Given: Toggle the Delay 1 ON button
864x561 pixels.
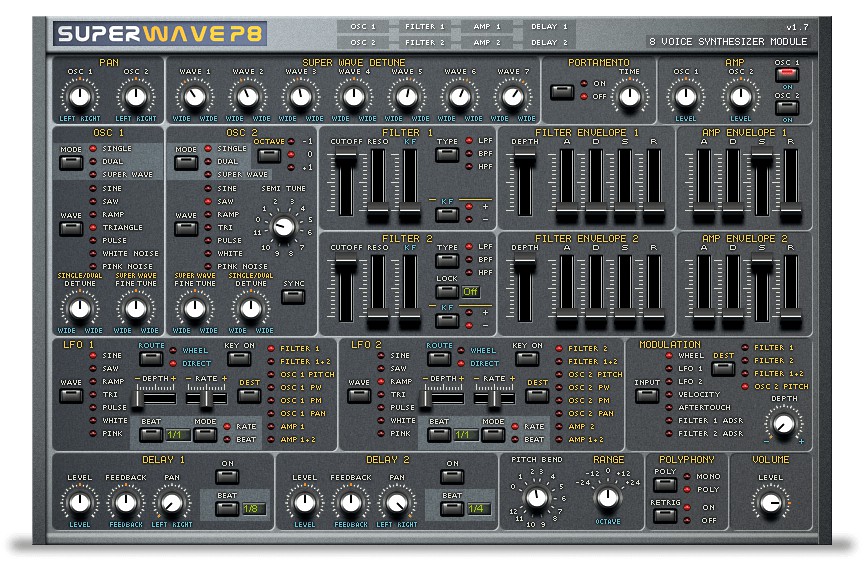Looking at the screenshot, I should coord(227,477).
